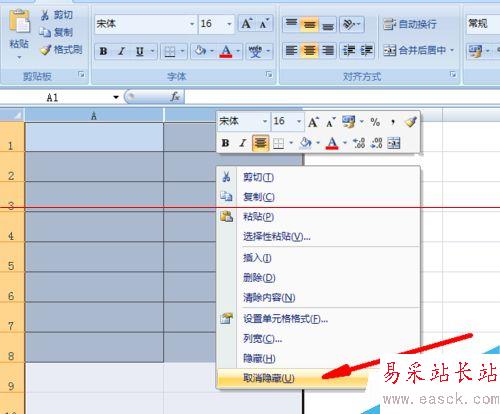Viewport: 500px width, 414px height.
Task: Click increase decimal in mini toolbar
Action: [x=359, y=143]
